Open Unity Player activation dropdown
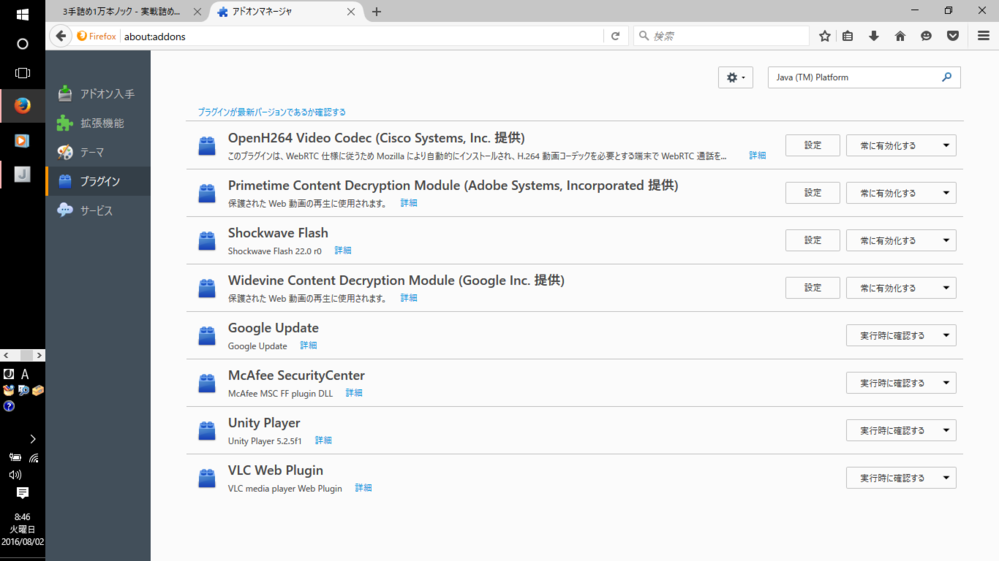999x561 pixels. 901,430
